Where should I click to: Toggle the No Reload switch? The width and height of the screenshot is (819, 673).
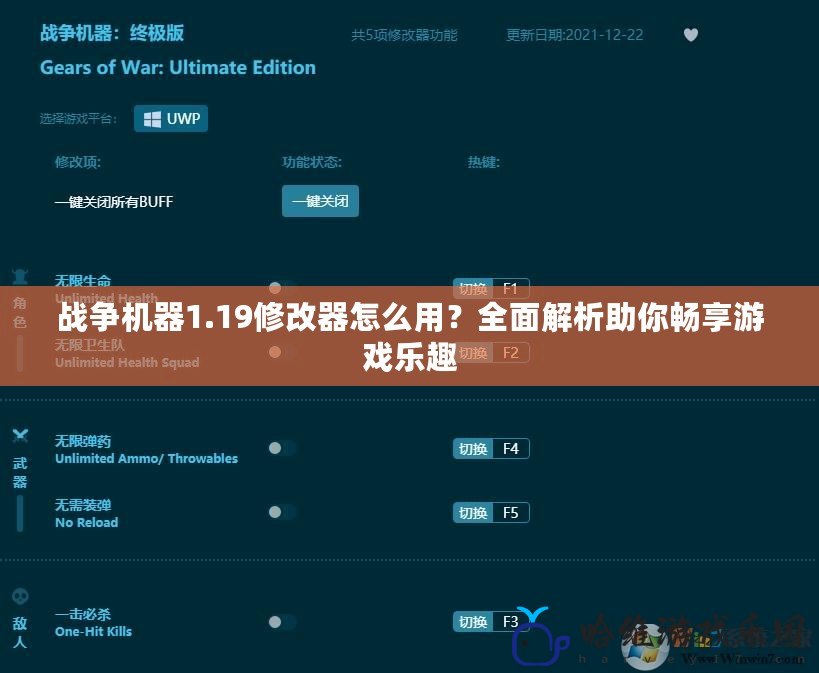click(282, 512)
